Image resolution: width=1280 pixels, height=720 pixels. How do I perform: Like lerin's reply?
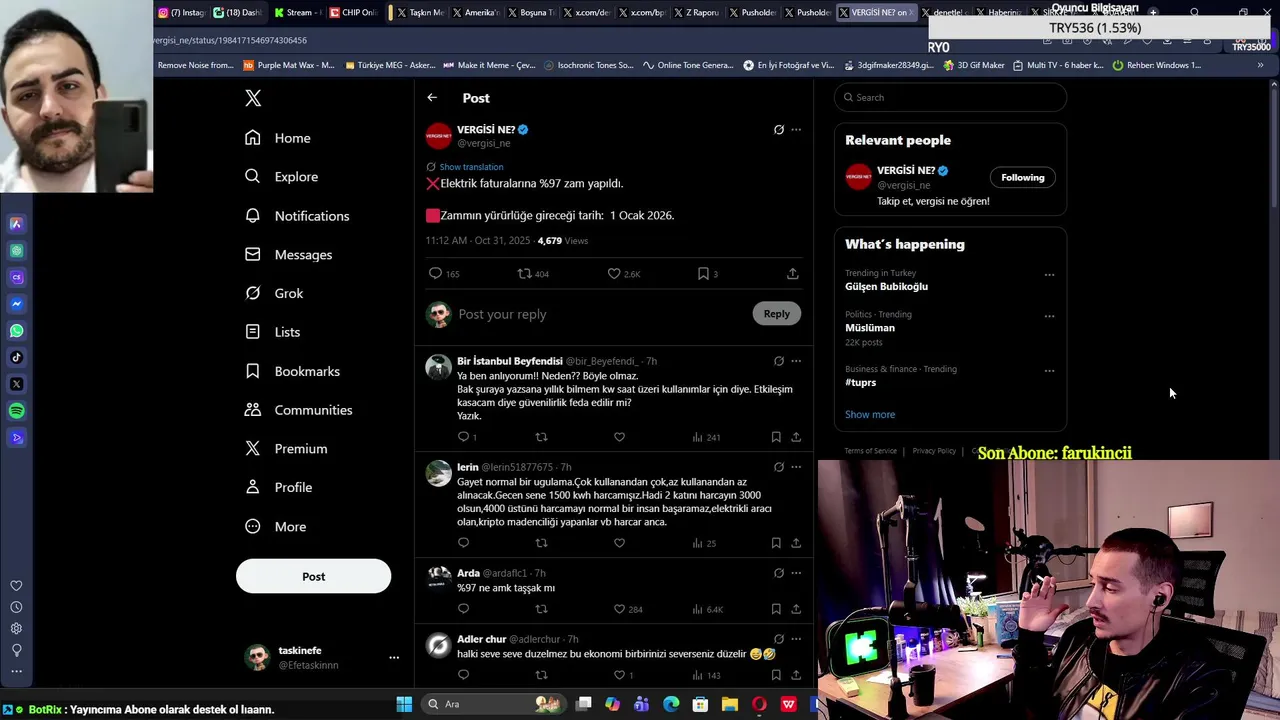619,543
